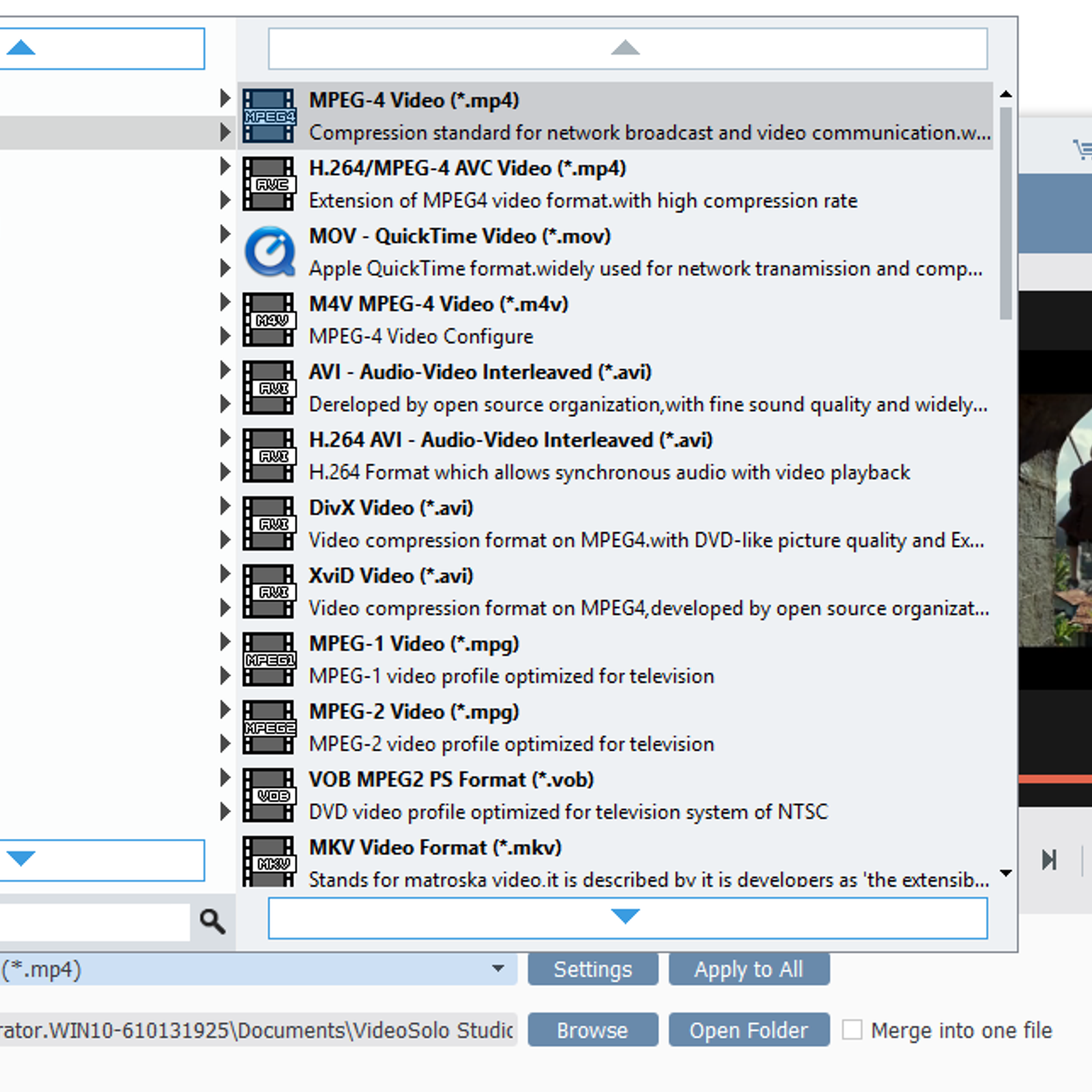Click the Browse button
Screen dimensions: 1092x1092
[593, 1030]
